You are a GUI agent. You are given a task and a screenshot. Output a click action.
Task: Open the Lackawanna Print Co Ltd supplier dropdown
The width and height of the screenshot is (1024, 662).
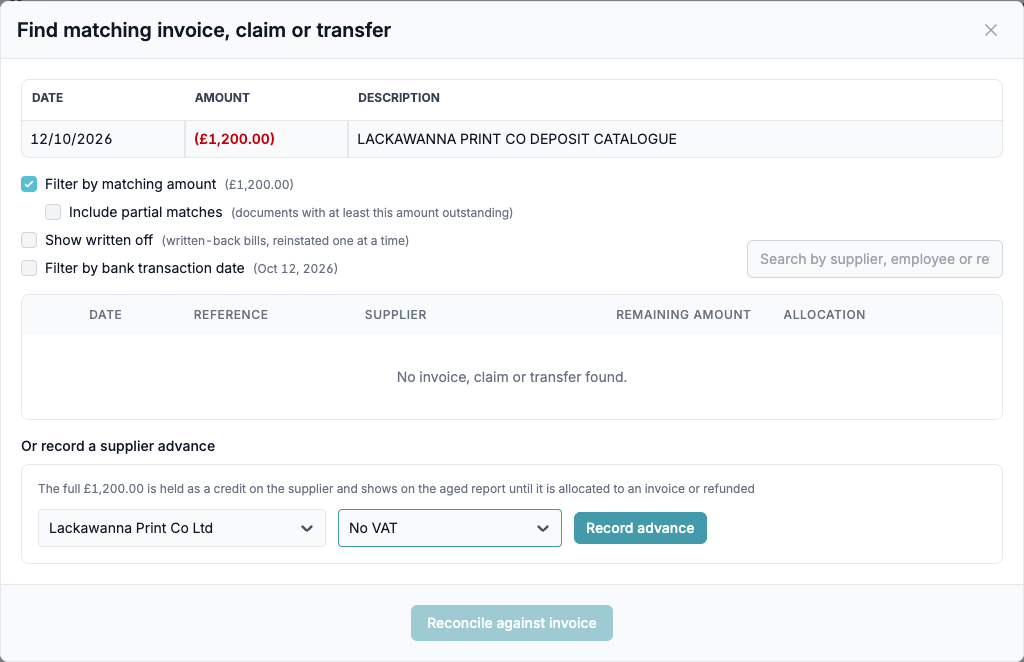click(x=182, y=528)
